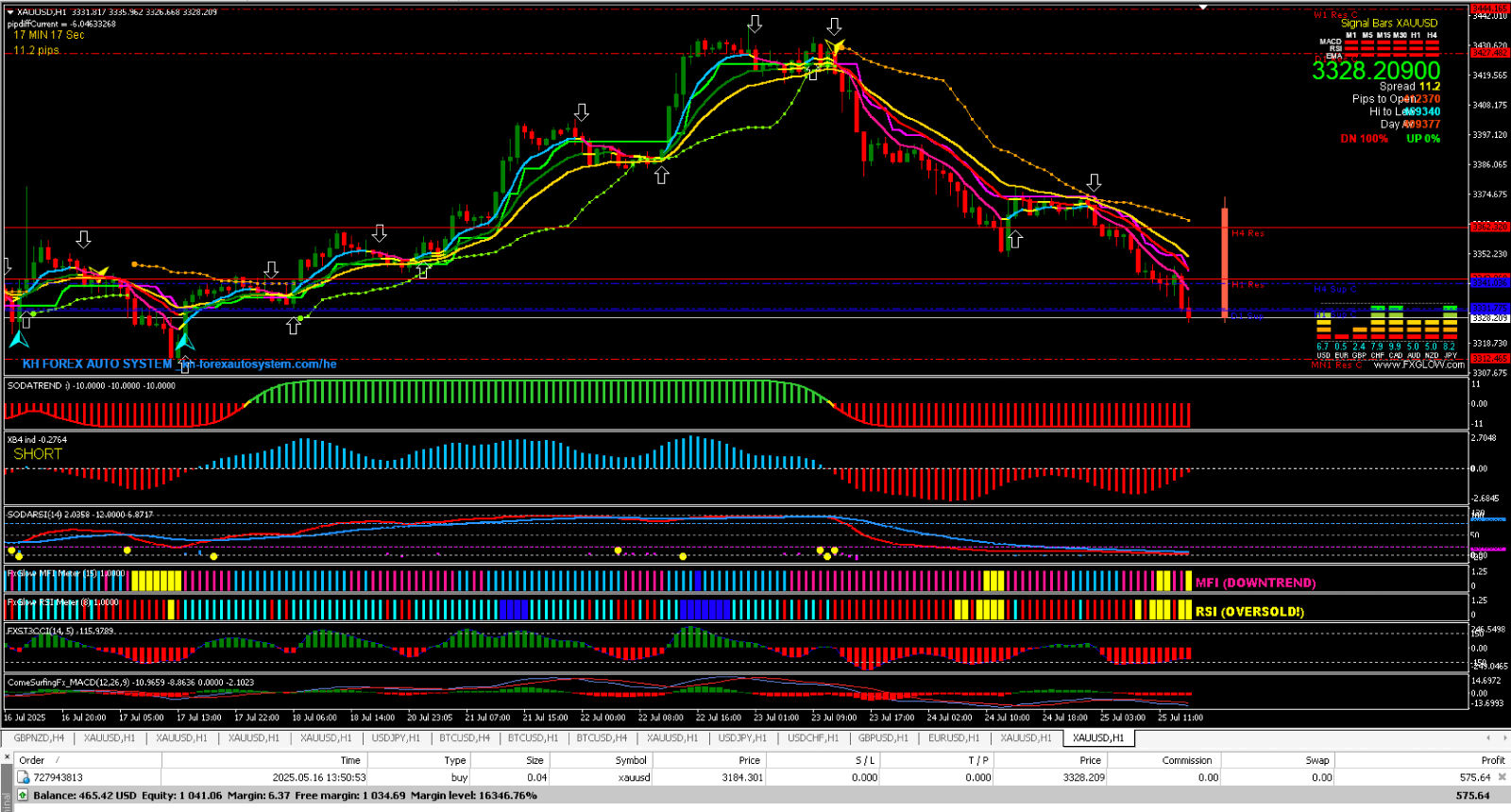Open the EURUSD,H1 chart tab
The image size is (1511, 812).
click(x=953, y=738)
